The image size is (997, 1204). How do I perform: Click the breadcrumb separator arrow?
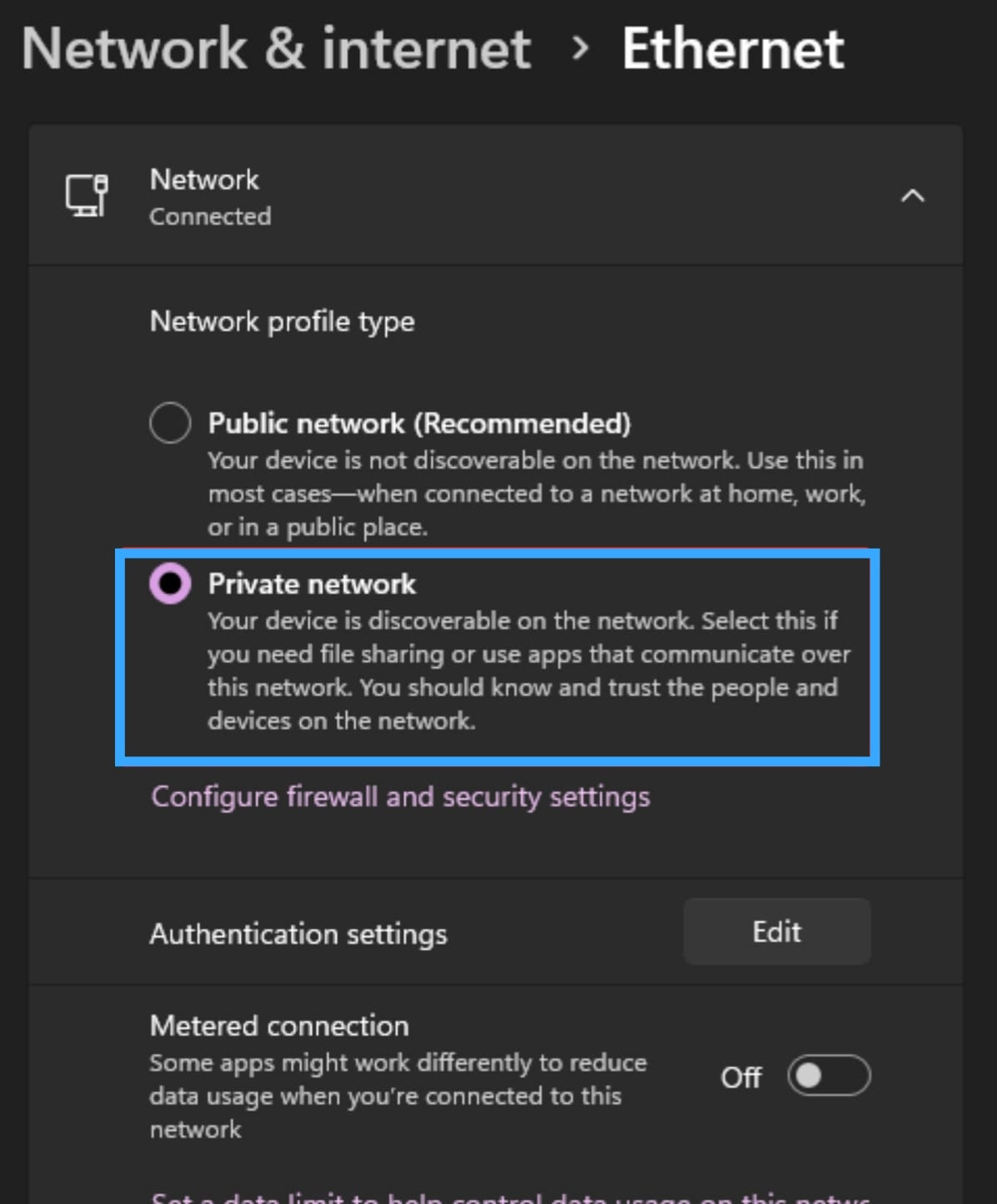point(579,48)
